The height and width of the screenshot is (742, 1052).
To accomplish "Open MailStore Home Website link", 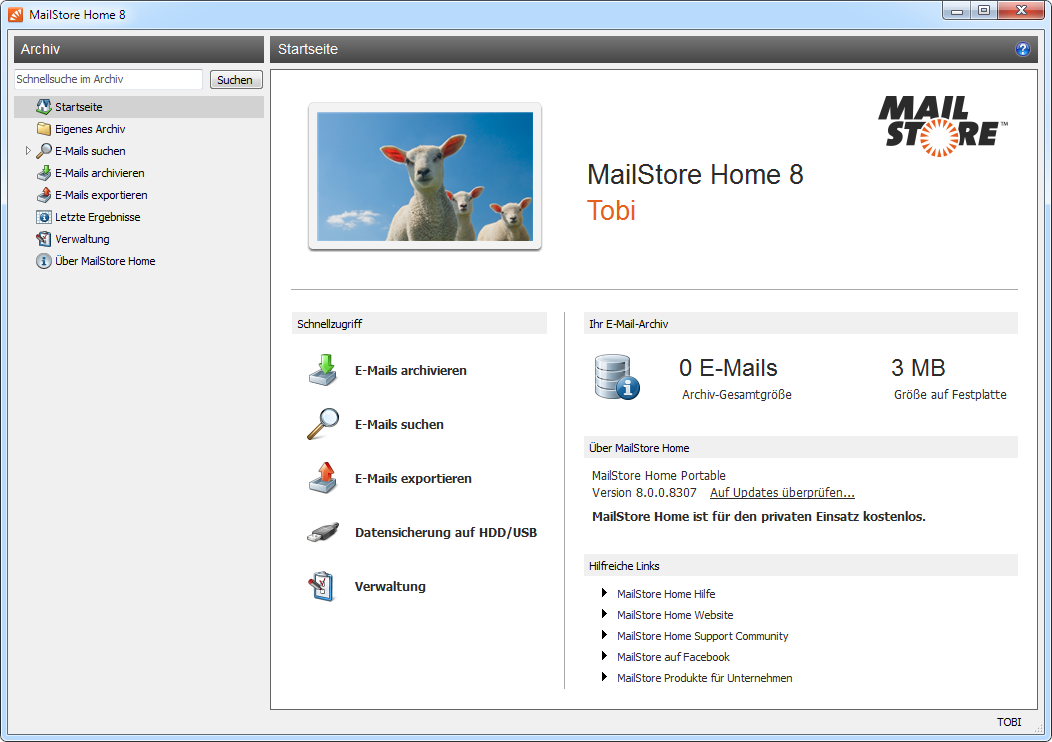I will [x=675, y=615].
